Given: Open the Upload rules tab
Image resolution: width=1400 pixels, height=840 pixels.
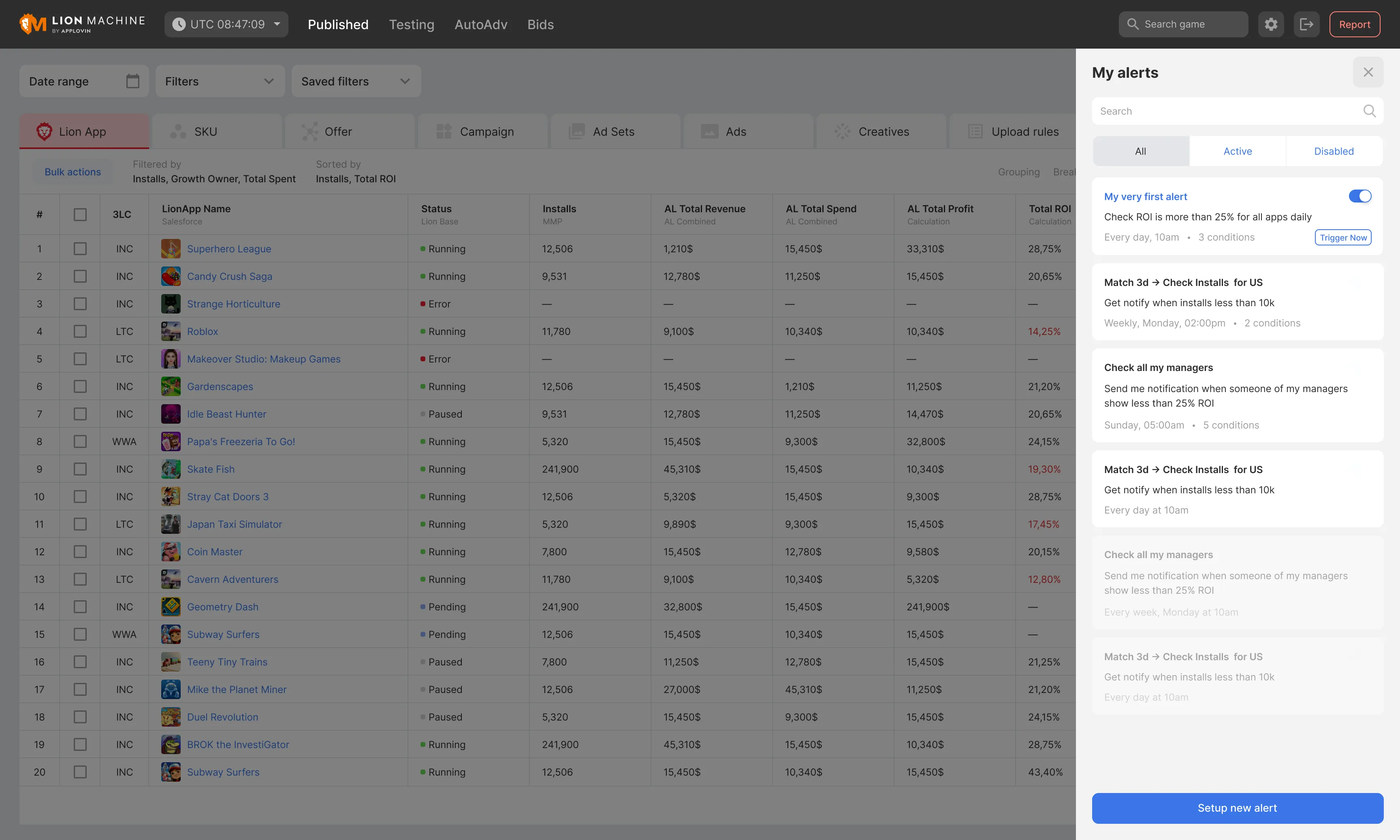Looking at the screenshot, I should 1012,131.
